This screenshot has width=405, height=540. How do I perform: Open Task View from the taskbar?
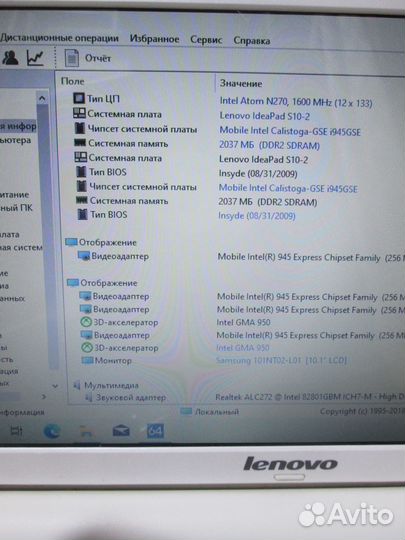[16, 430]
